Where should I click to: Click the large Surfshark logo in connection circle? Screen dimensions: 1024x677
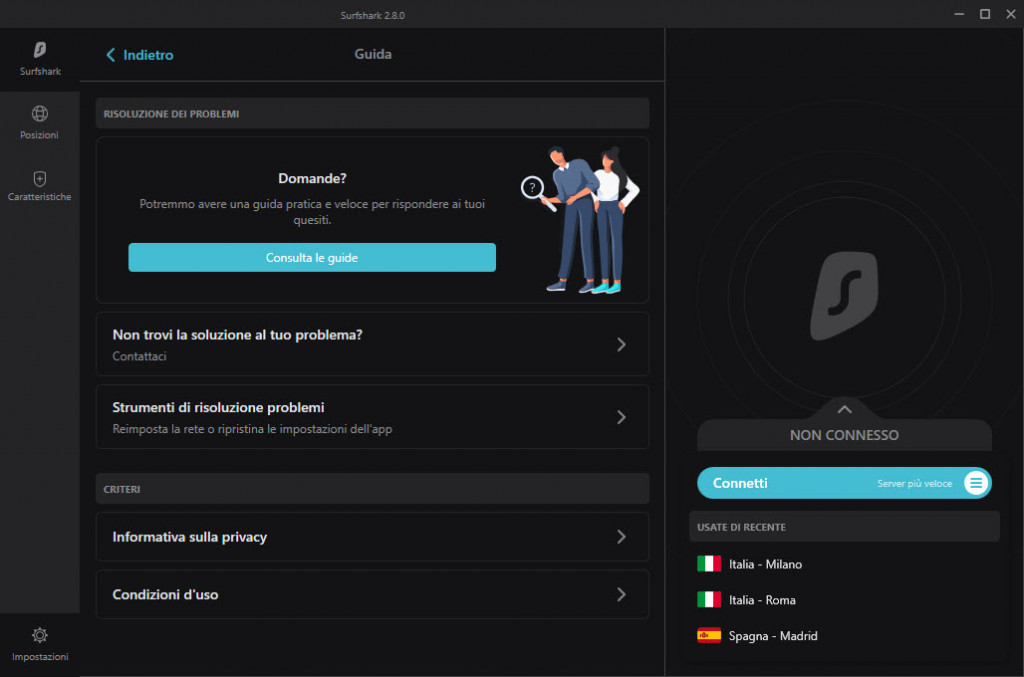point(844,296)
